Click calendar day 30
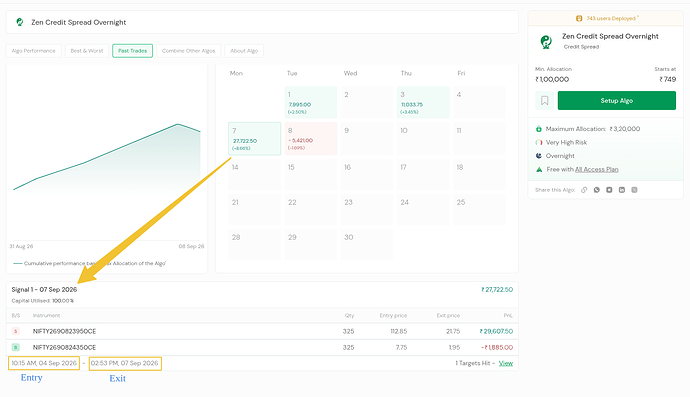Screen dimensions: 690x397 (x=367, y=244)
